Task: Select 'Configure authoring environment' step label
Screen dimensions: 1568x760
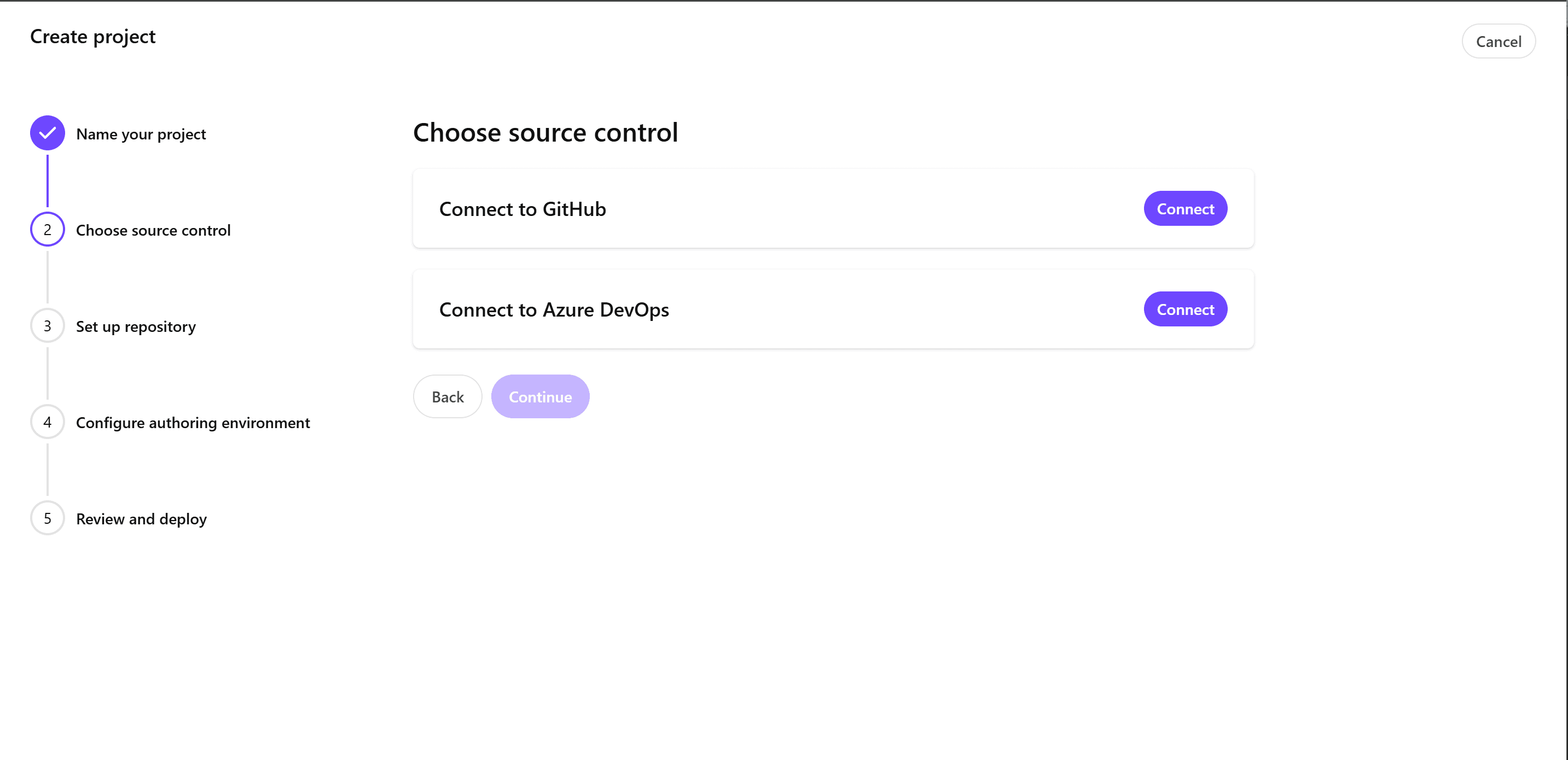Action: coord(193,423)
